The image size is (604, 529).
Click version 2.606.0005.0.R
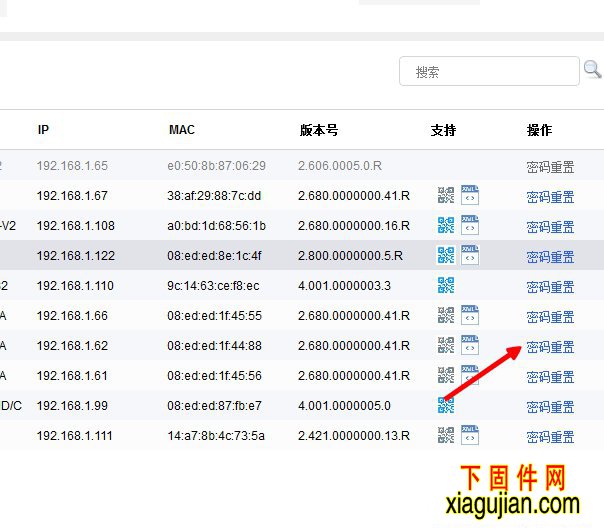coord(340,166)
